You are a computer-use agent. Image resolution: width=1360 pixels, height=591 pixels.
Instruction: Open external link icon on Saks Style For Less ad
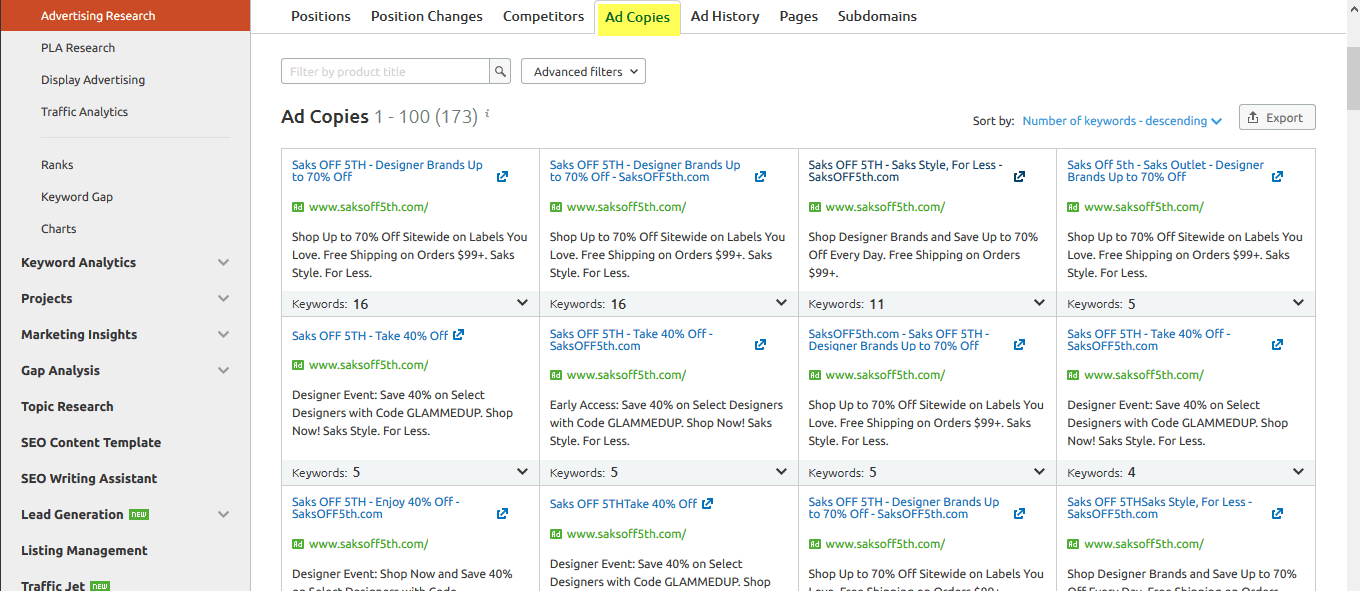[x=1018, y=176]
